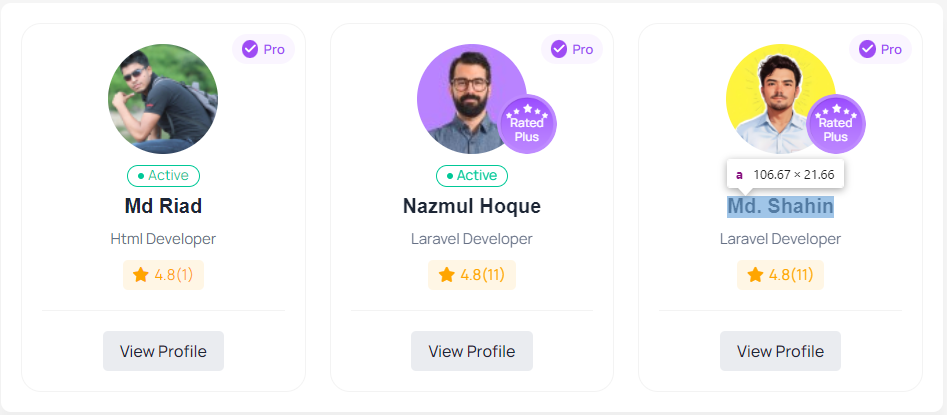Click the 4.8(11) star rating for Nazmul Hoque
The height and width of the screenshot is (415, 947).
(x=471, y=275)
